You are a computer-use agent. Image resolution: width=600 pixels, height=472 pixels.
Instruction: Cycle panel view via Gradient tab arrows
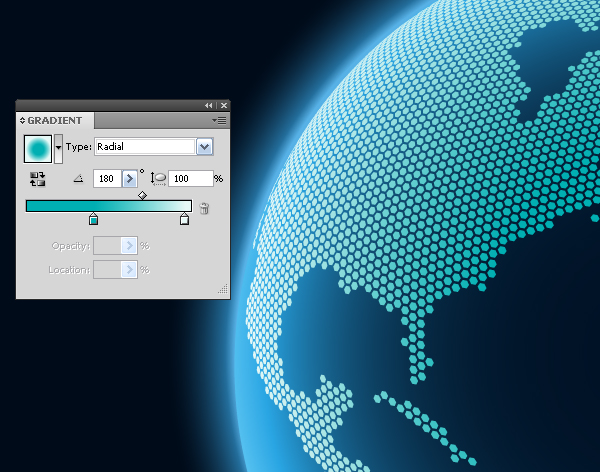pyautogui.click(x=22, y=121)
